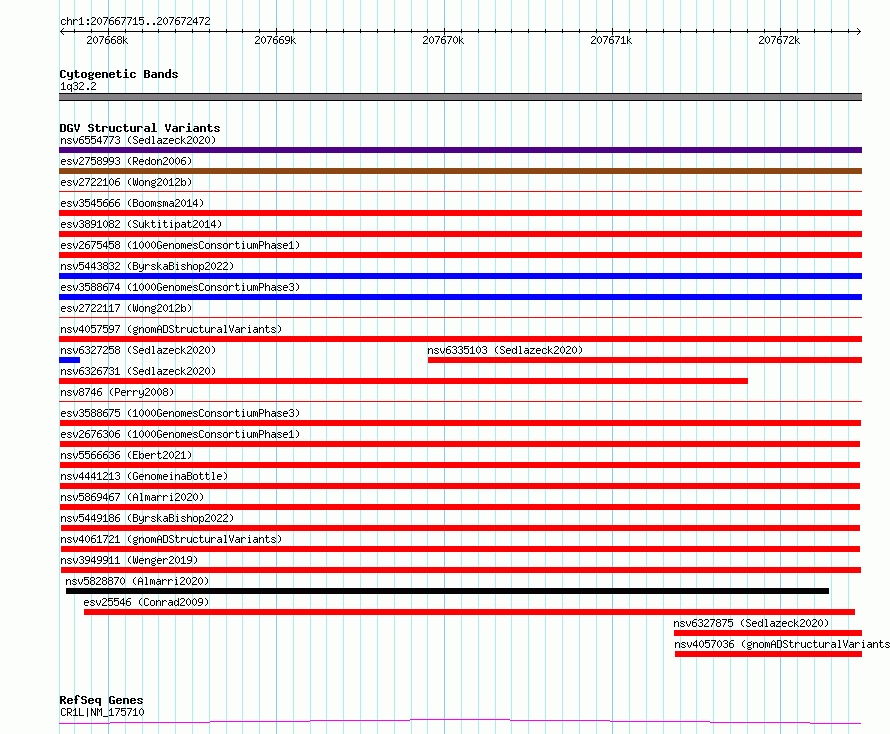Click nsv4057036 gnomADStructuralVariants label
This screenshot has height=734, width=890.
pyautogui.click(x=782, y=644)
